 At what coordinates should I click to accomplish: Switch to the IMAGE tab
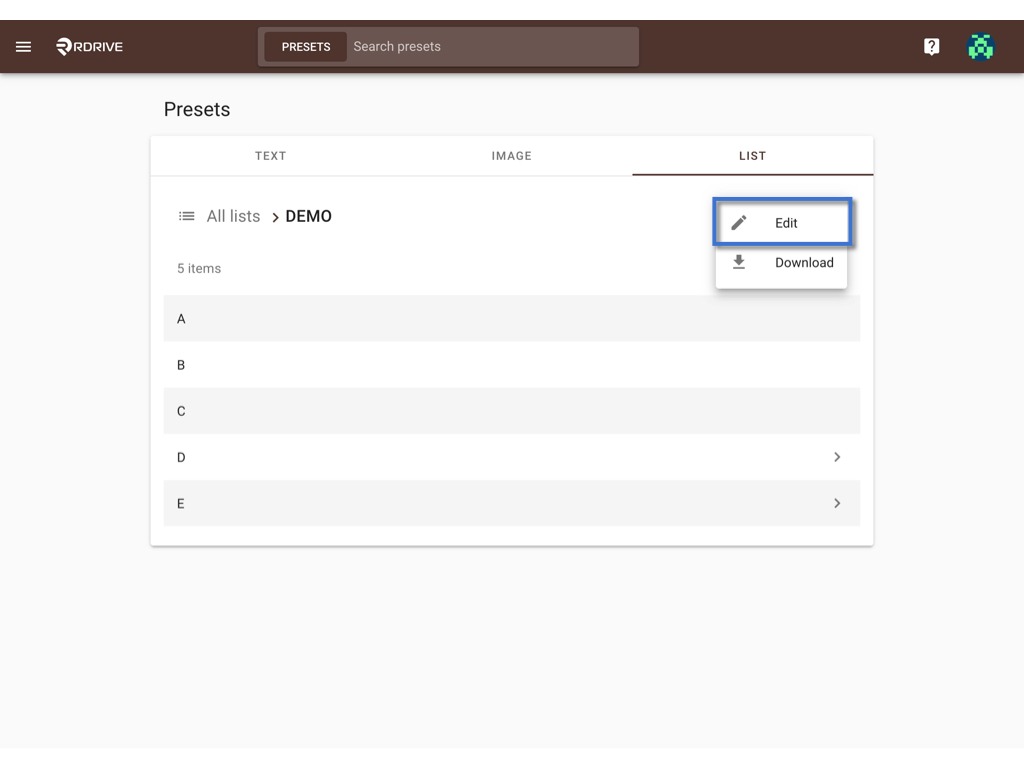[x=511, y=156]
